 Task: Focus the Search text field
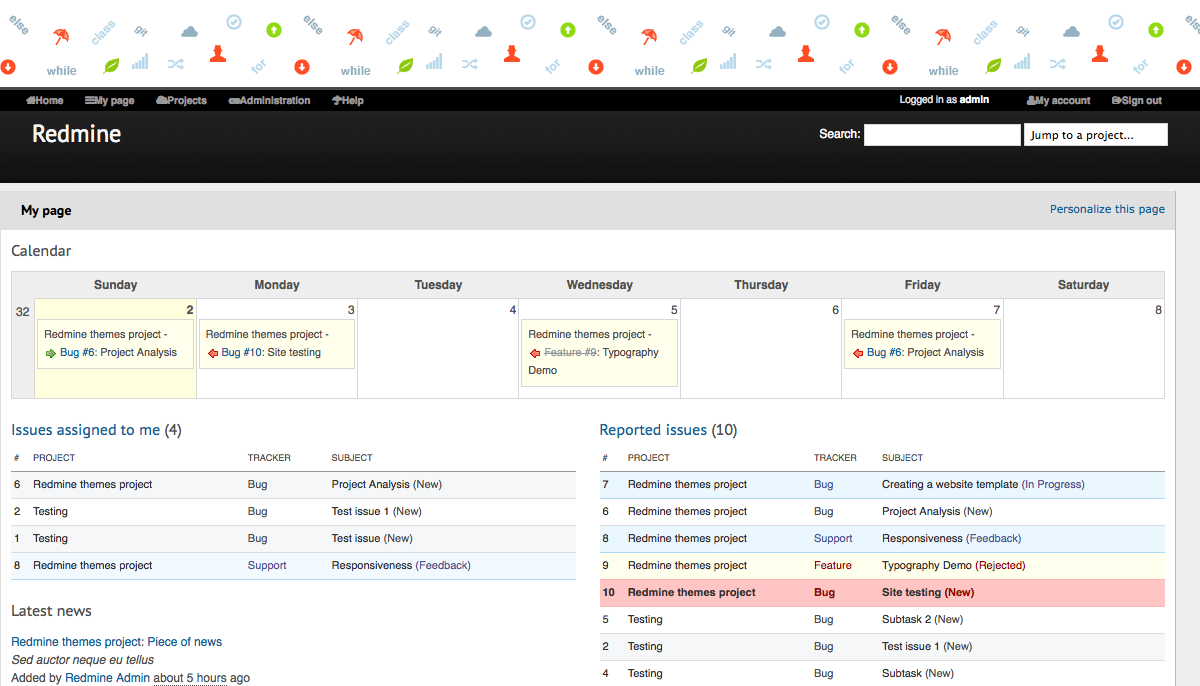tap(942, 135)
